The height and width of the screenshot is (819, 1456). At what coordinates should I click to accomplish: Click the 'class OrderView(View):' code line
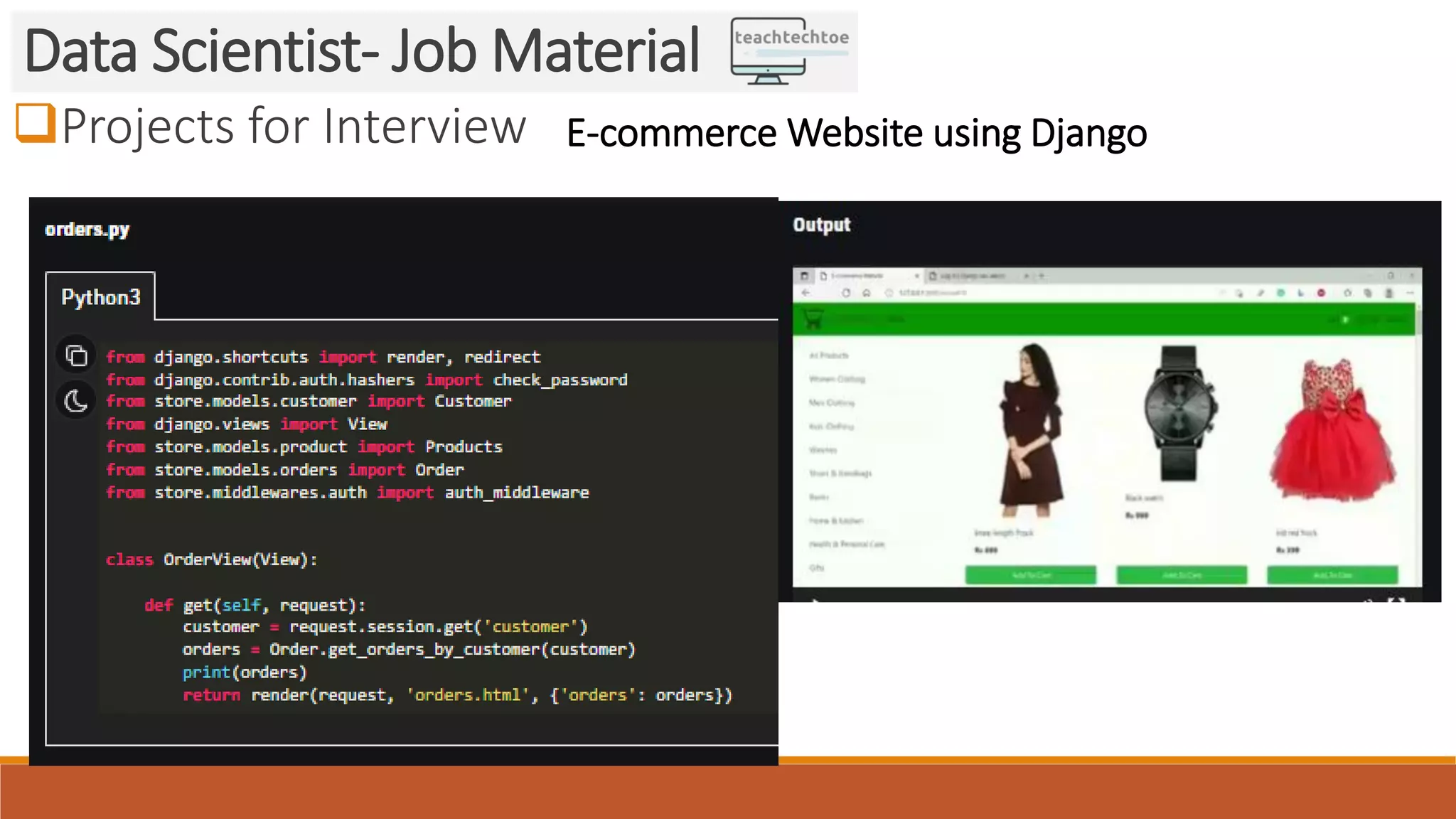[x=211, y=560]
